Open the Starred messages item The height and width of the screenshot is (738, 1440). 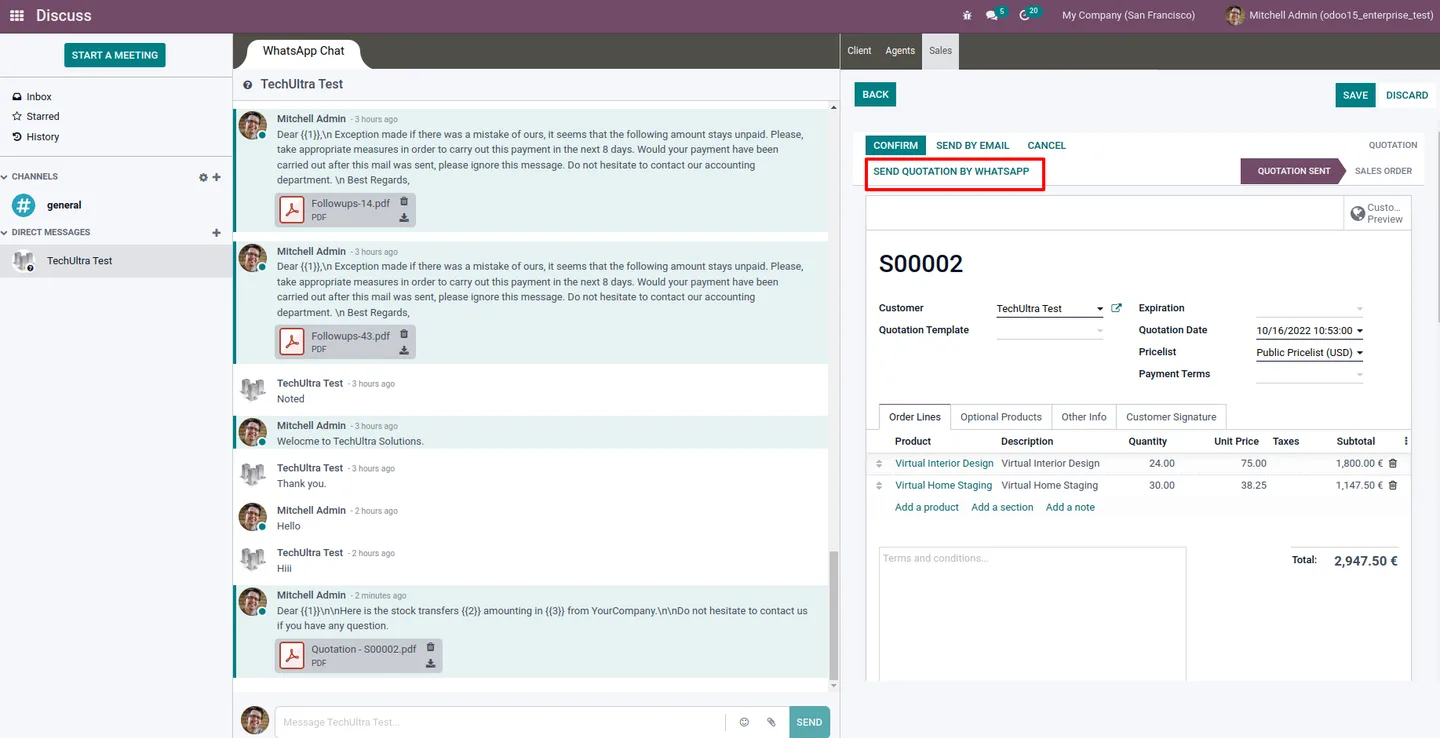coord(36,117)
